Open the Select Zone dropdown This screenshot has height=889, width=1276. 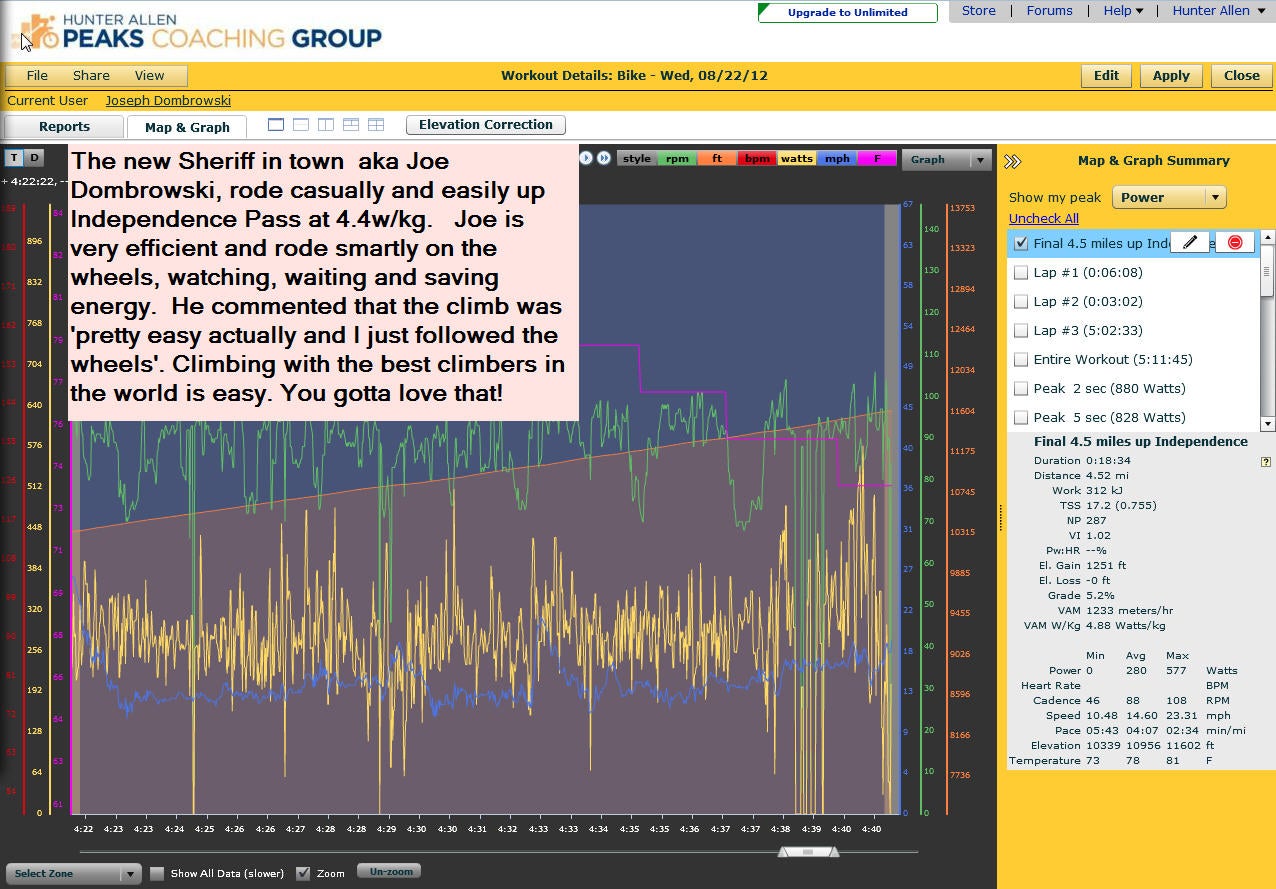[73, 873]
